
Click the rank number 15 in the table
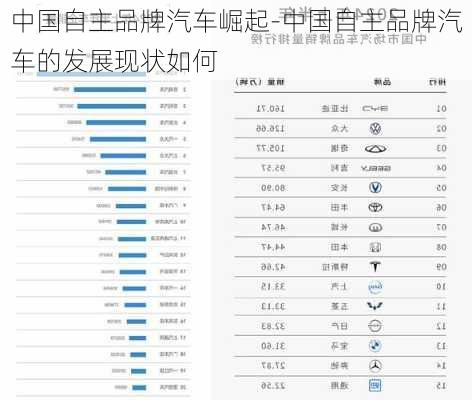tap(441, 386)
